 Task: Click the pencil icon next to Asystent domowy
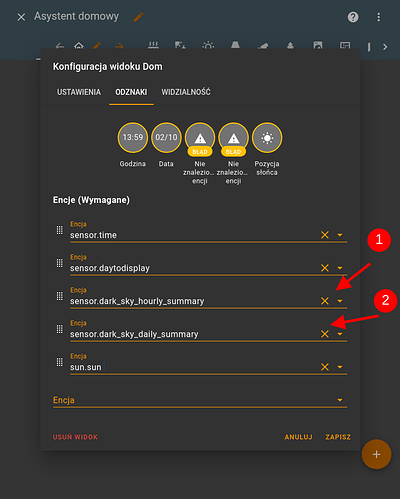[138, 17]
